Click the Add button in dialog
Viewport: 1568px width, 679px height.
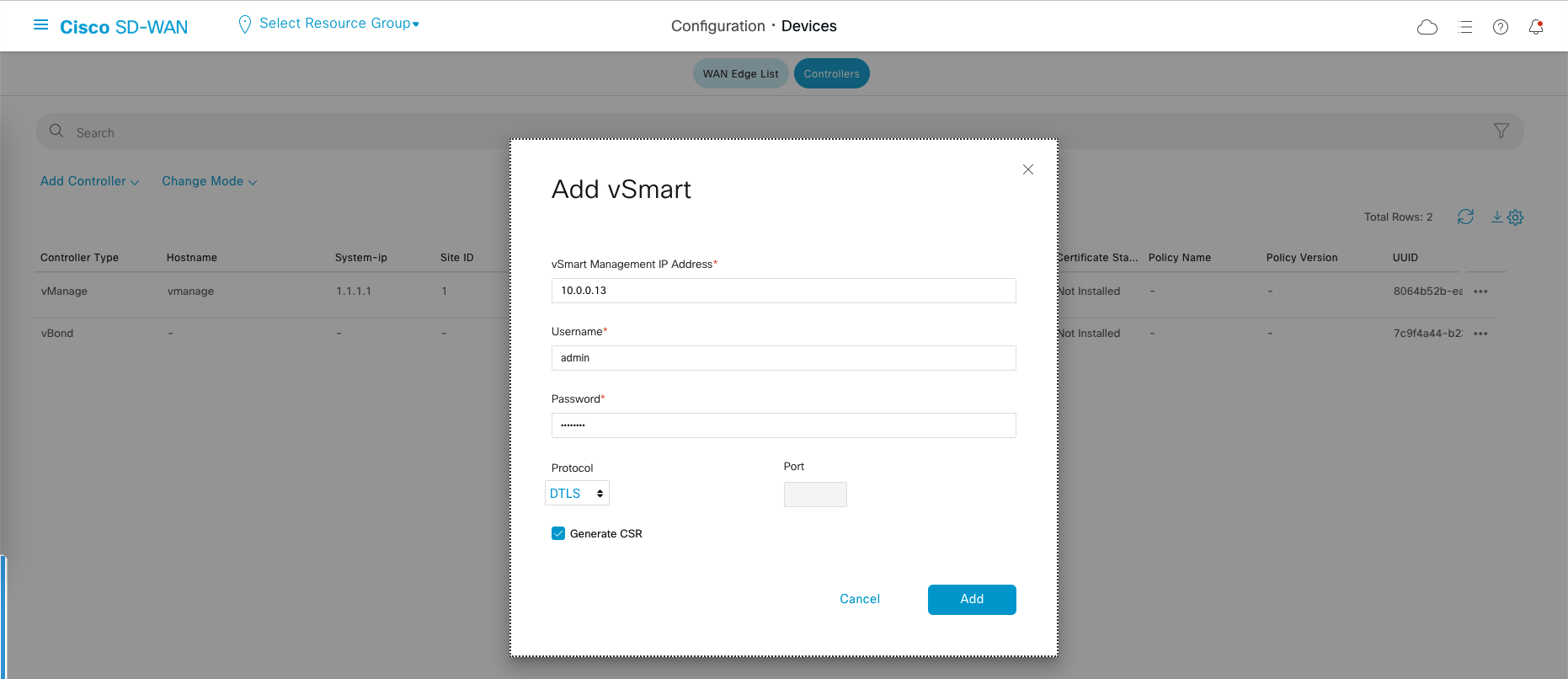[x=971, y=599]
